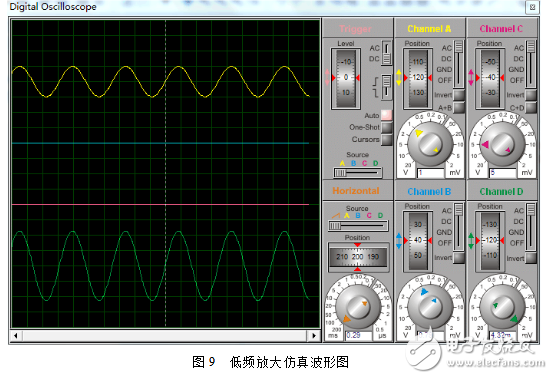
Task: Select source A under Trigger Source
Action: (x=342, y=163)
